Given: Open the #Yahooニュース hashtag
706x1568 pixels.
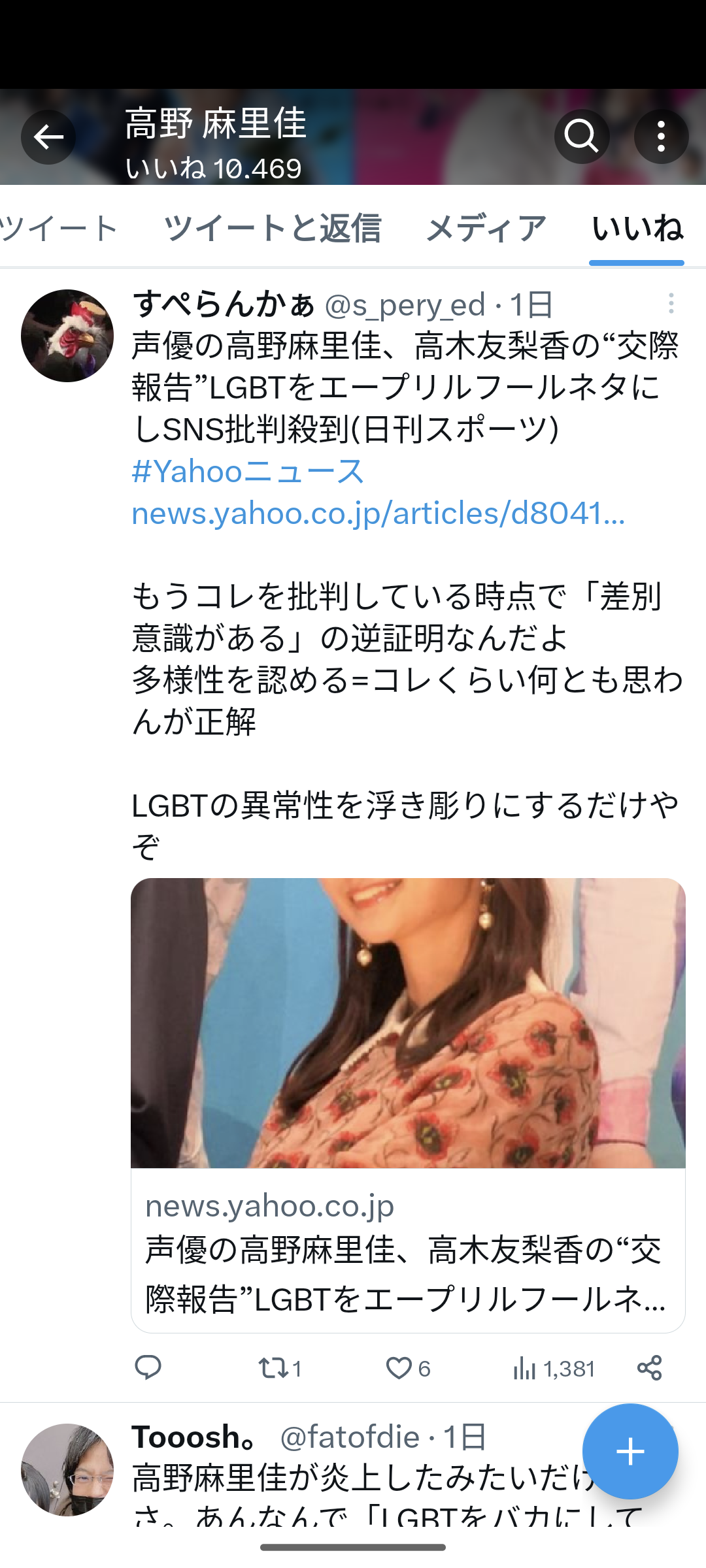Looking at the screenshot, I should [248, 471].
